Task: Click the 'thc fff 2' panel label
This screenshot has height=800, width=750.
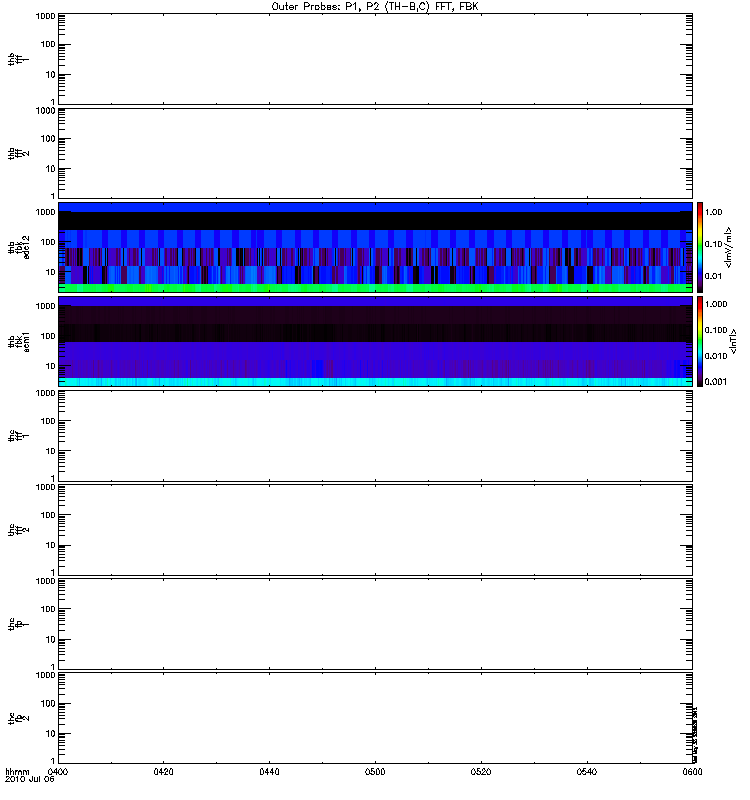Action: click(x=18, y=530)
